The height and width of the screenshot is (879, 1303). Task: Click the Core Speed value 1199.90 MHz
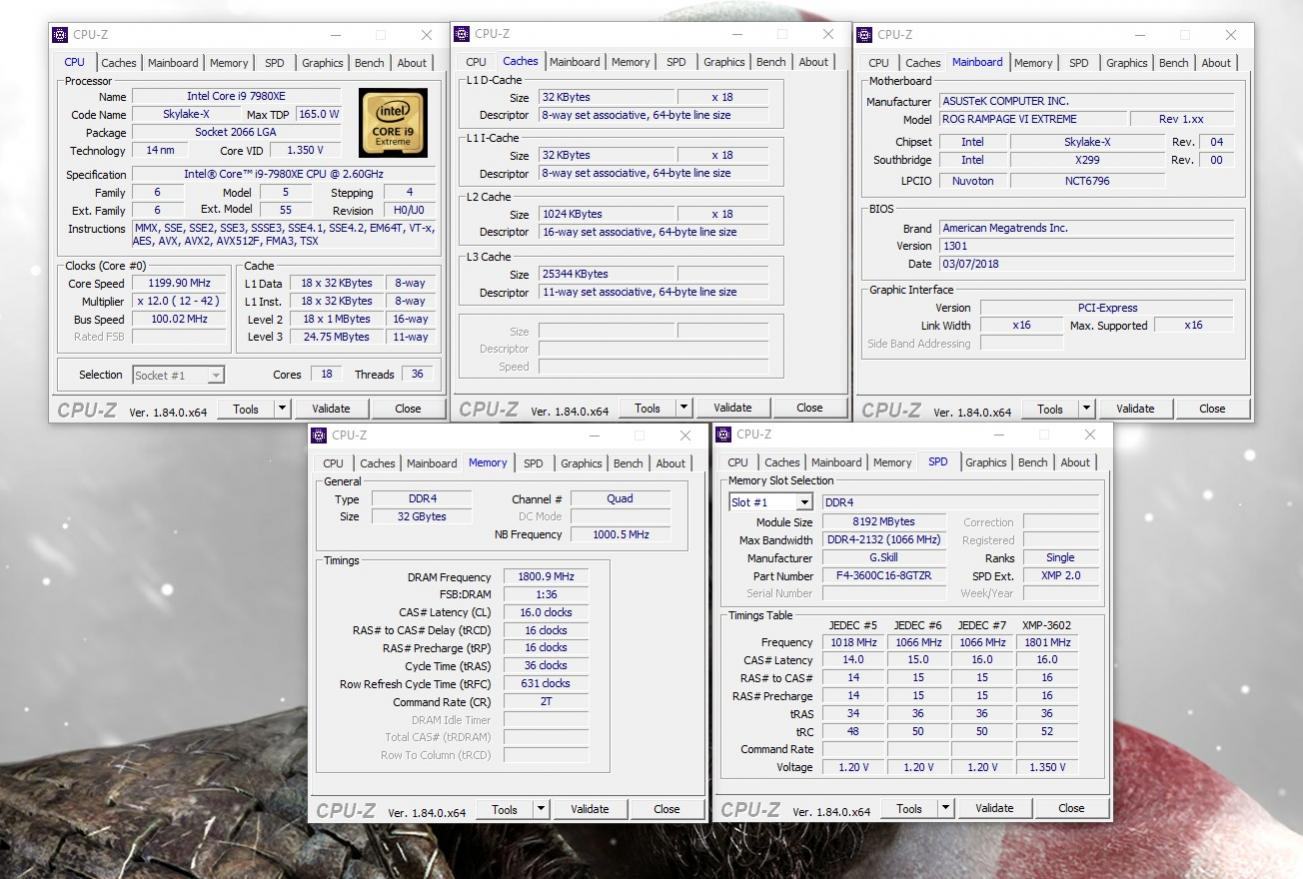point(179,283)
